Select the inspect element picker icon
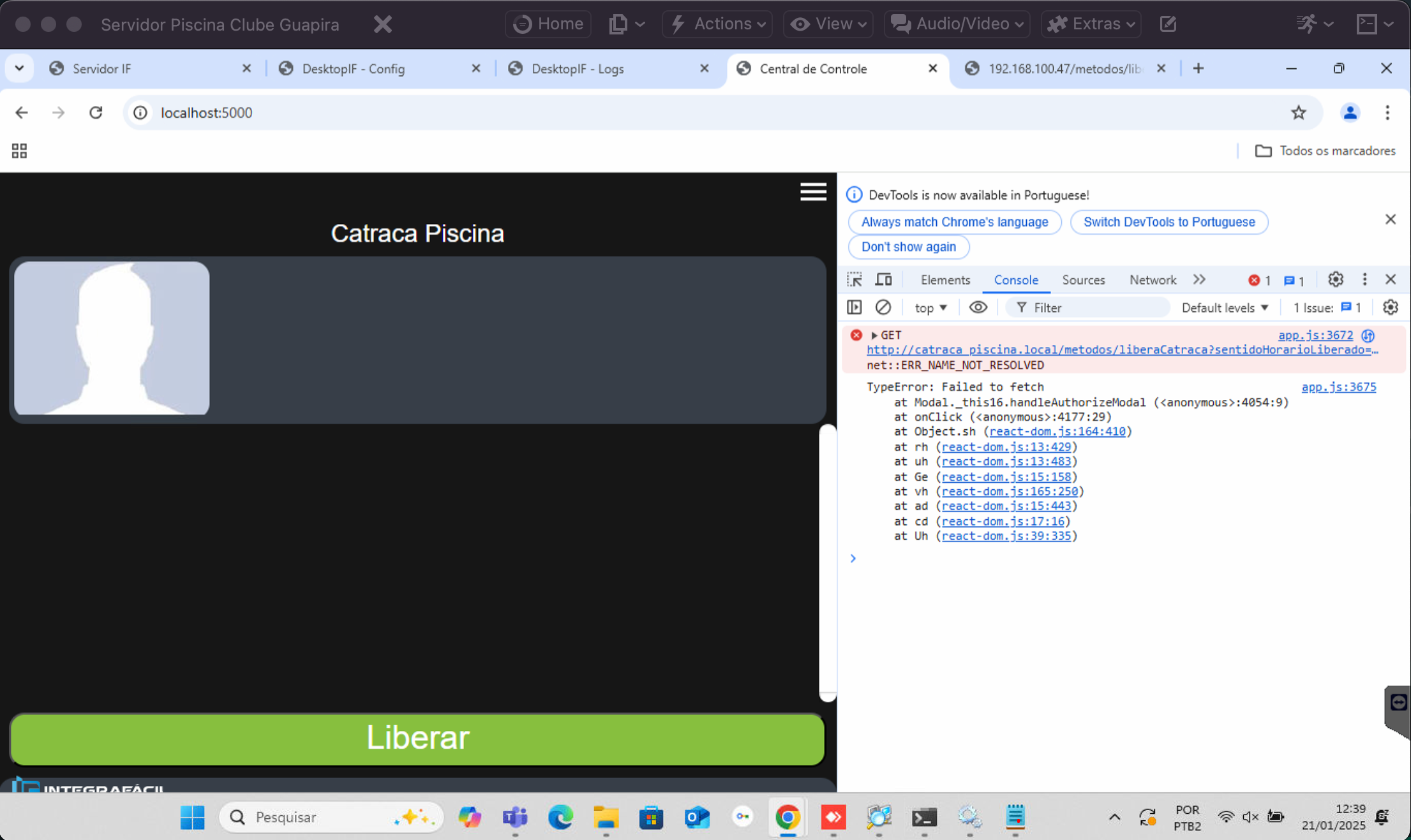 click(854, 279)
